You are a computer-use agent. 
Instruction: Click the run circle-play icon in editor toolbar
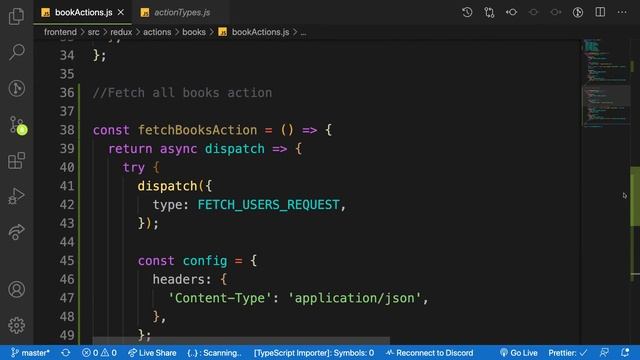tap(578, 12)
